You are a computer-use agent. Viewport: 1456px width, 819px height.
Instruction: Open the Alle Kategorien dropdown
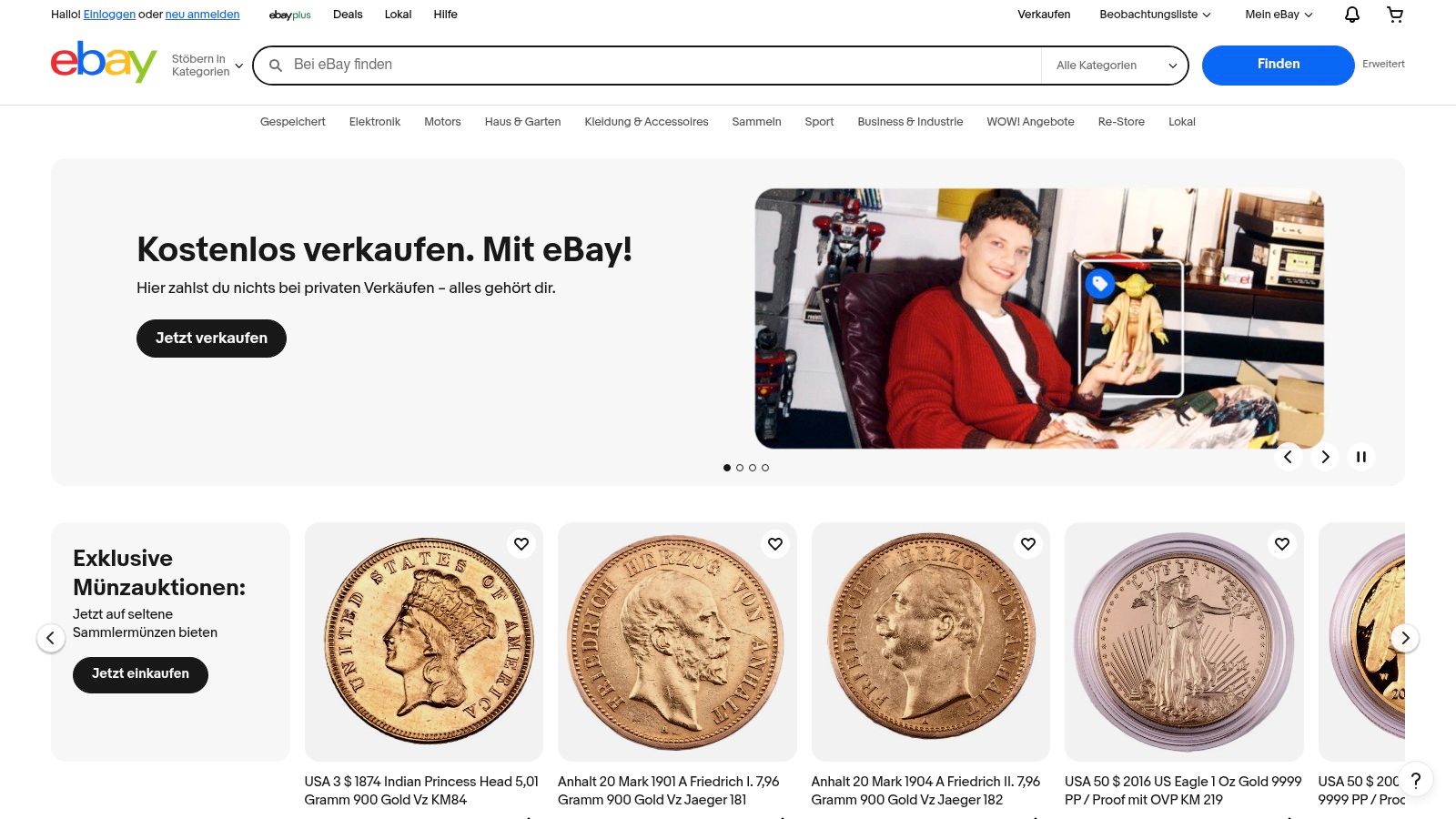click(1115, 66)
